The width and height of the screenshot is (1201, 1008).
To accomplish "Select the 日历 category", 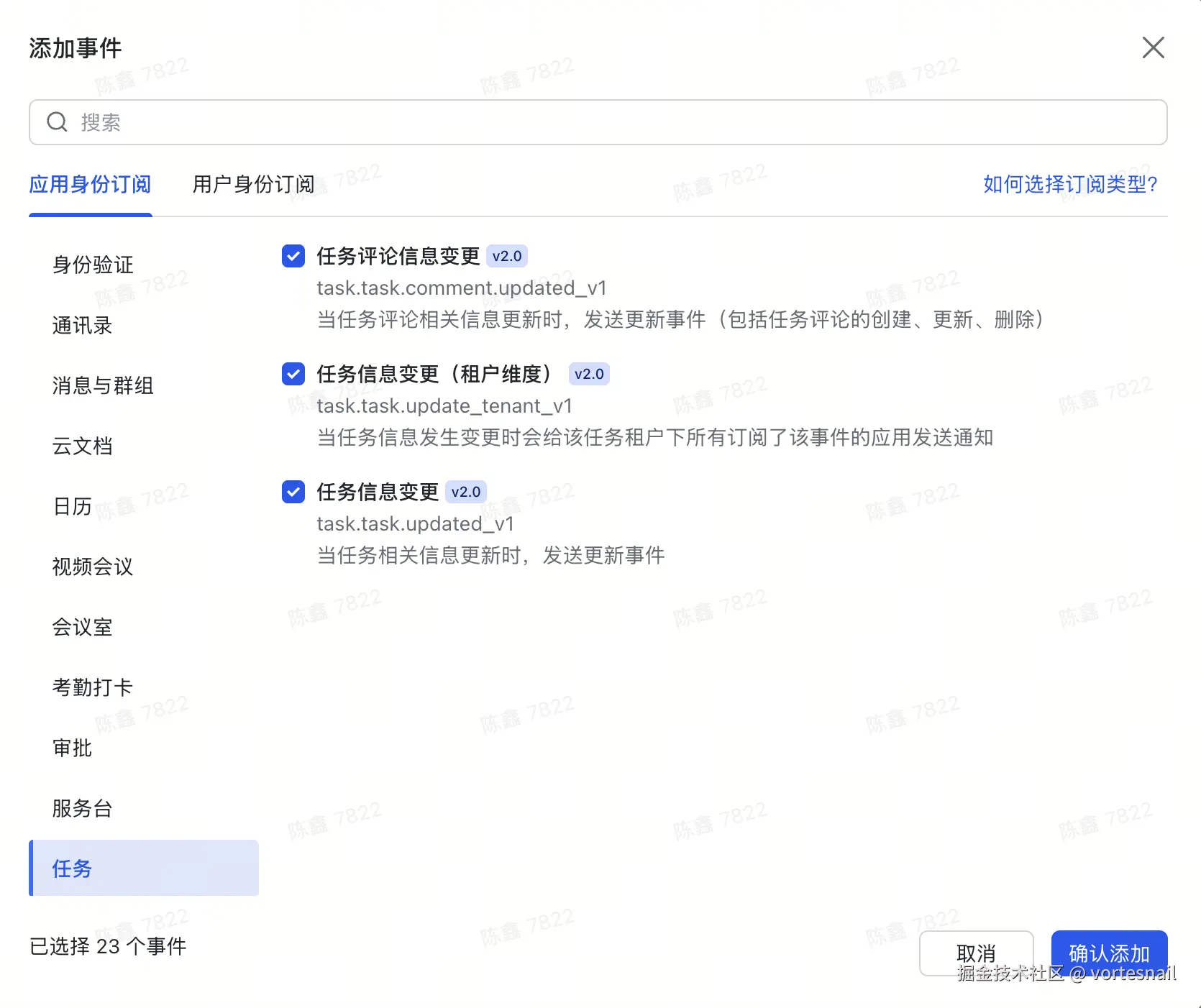I will point(72,507).
